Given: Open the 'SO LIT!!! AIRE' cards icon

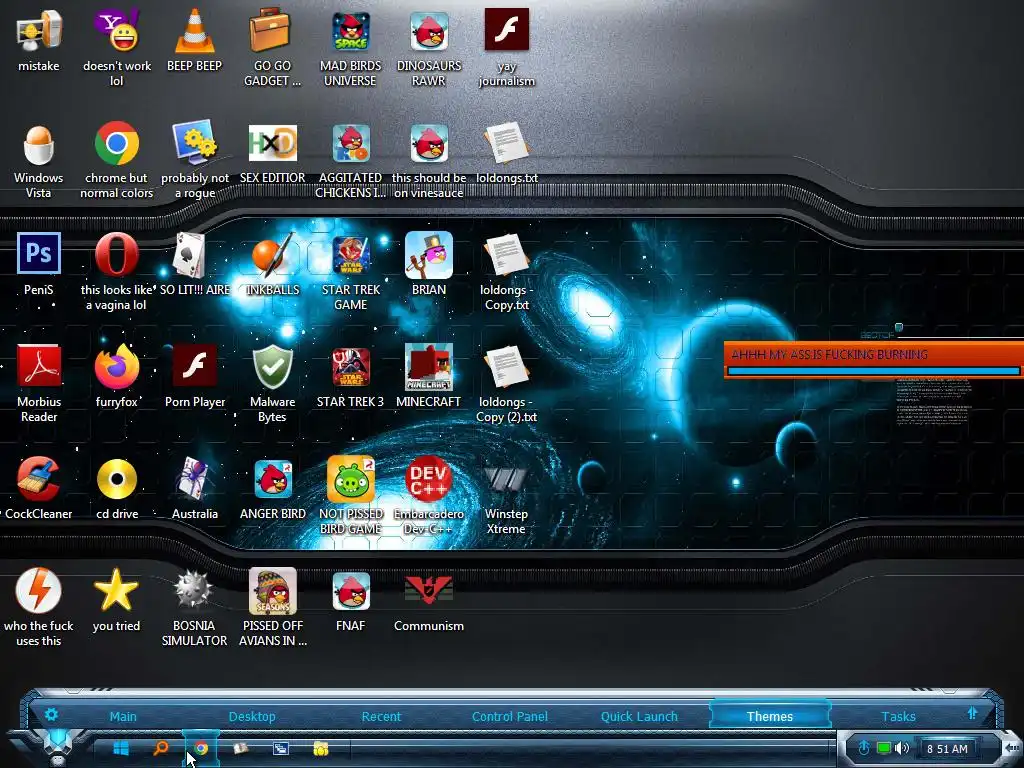Looking at the screenshot, I should pos(189,256).
